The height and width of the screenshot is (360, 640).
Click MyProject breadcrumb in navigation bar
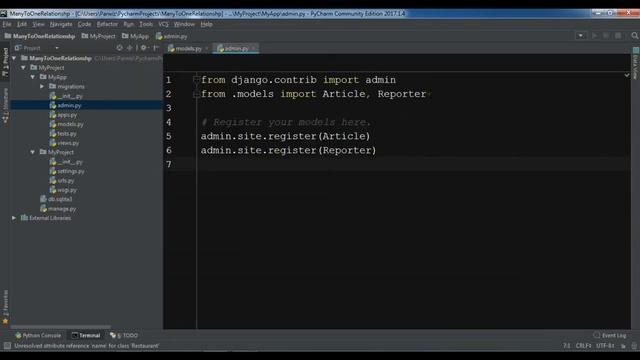pyautogui.click(x=98, y=36)
